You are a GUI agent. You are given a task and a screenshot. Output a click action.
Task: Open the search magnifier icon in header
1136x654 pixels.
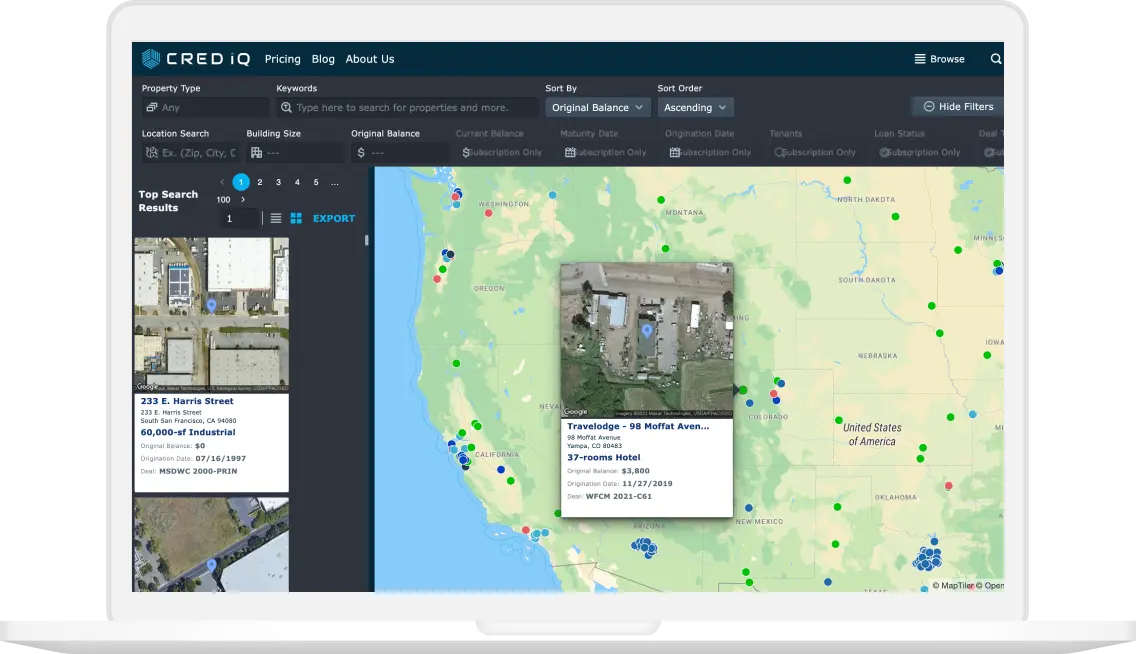click(995, 59)
